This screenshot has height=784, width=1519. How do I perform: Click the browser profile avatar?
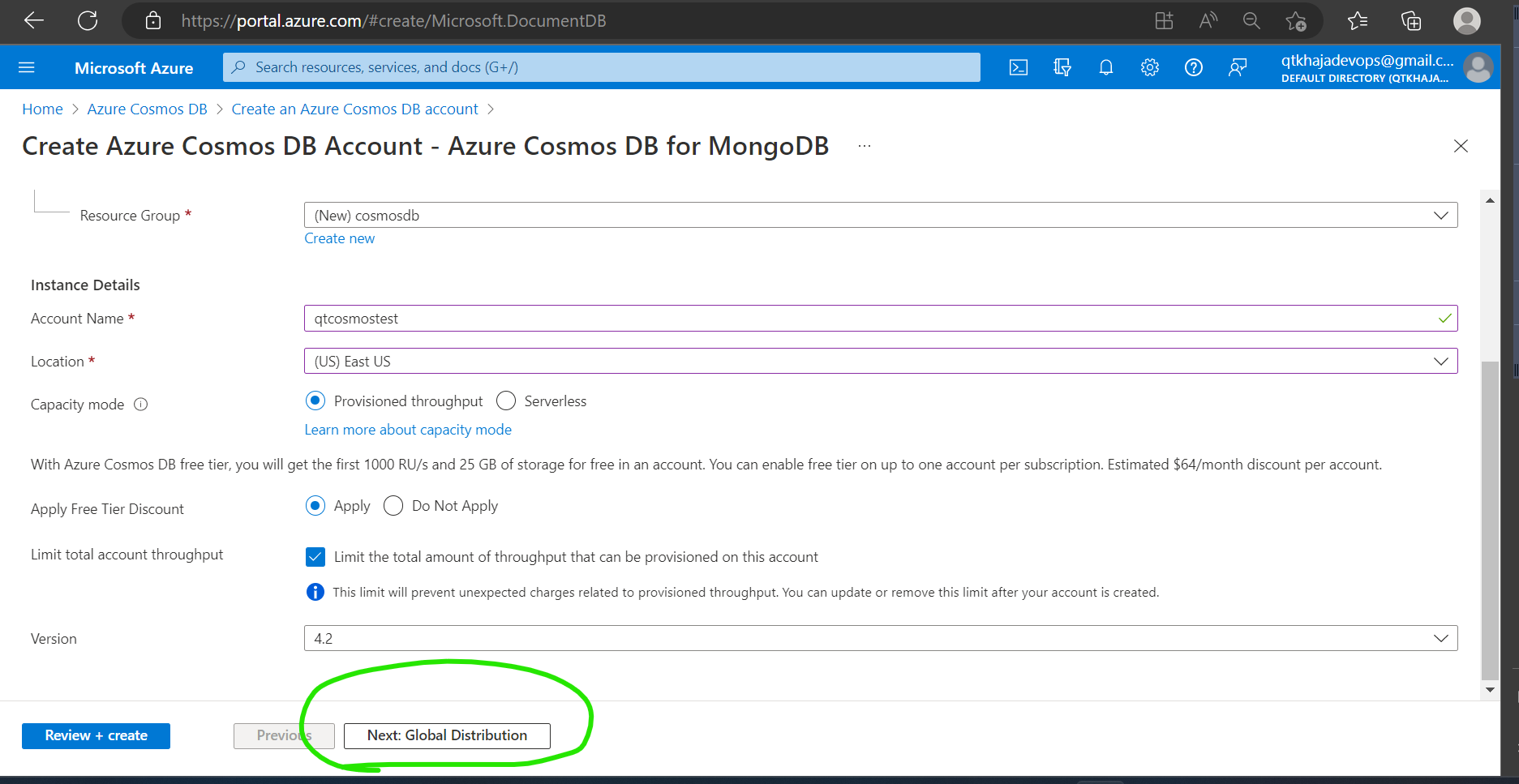tap(1466, 21)
